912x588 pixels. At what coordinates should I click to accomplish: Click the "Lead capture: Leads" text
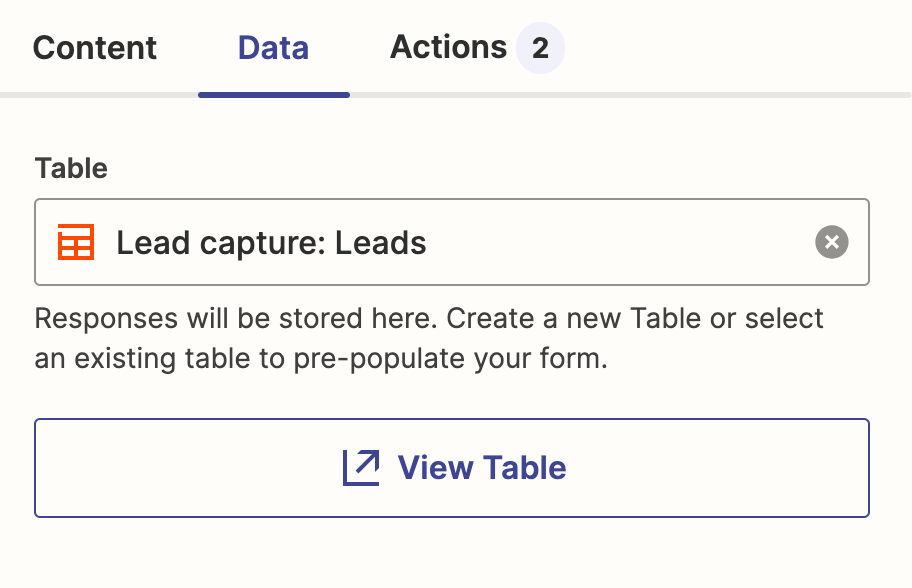271,242
